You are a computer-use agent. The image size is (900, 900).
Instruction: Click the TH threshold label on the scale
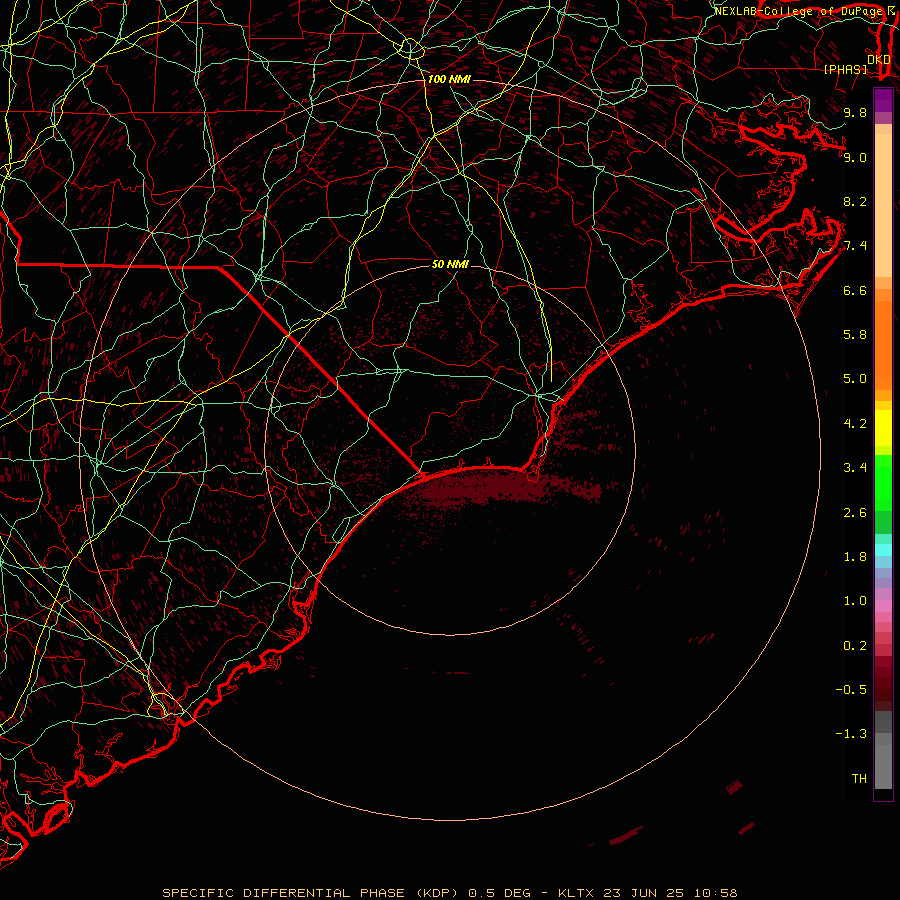[x=859, y=779]
